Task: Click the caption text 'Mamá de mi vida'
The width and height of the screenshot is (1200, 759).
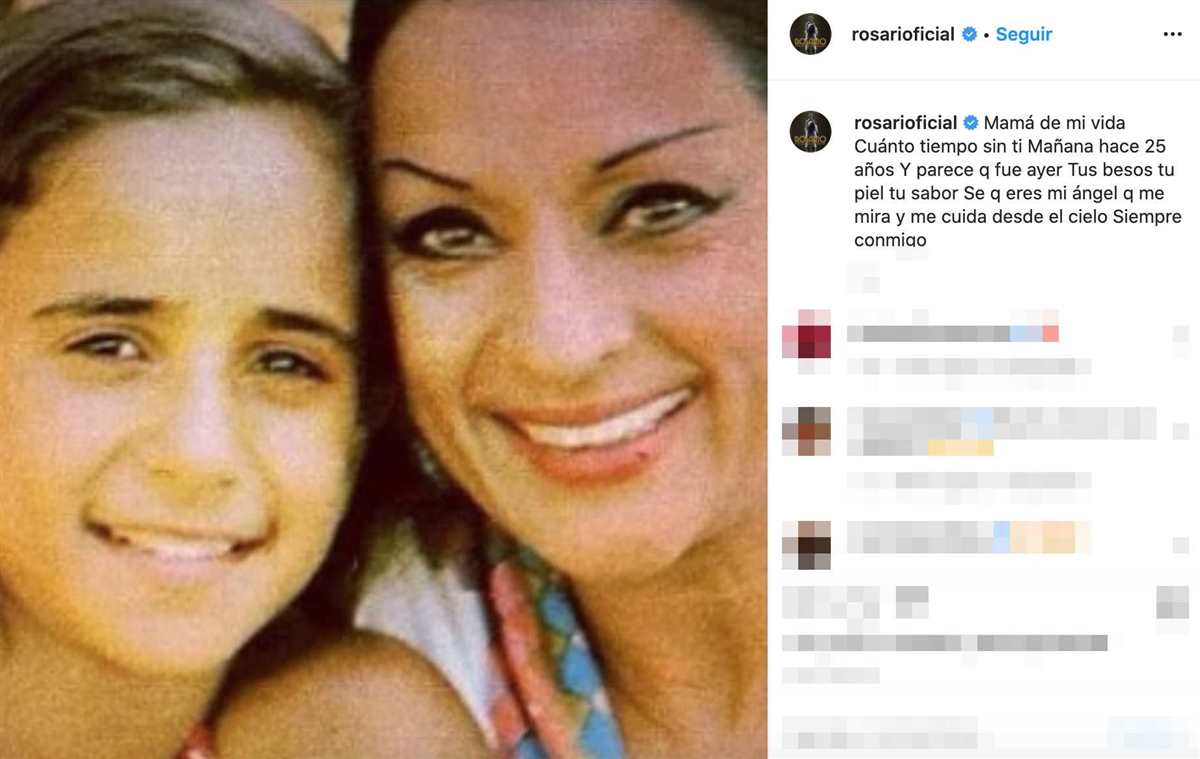Action: (x=1055, y=123)
